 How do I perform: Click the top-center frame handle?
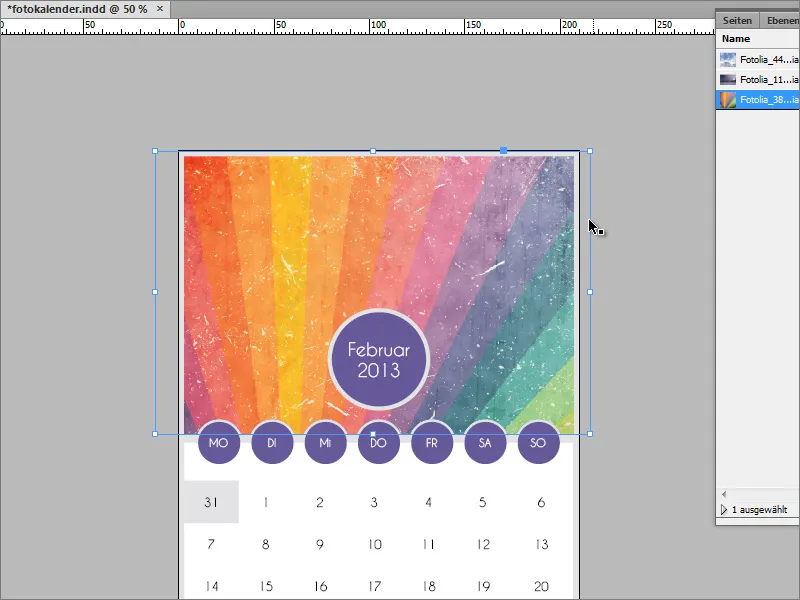click(373, 151)
